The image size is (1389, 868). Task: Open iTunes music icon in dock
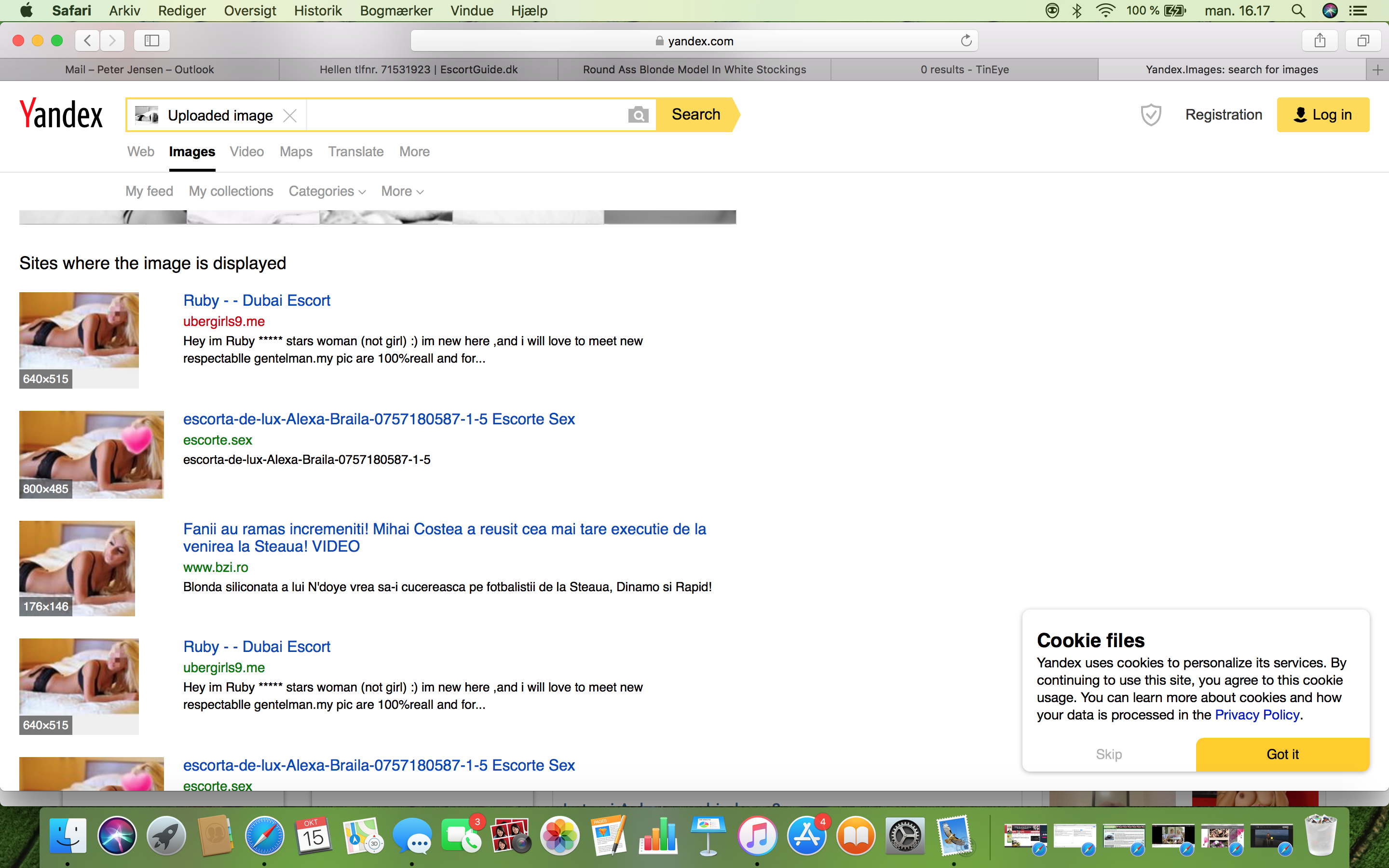point(757,836)
